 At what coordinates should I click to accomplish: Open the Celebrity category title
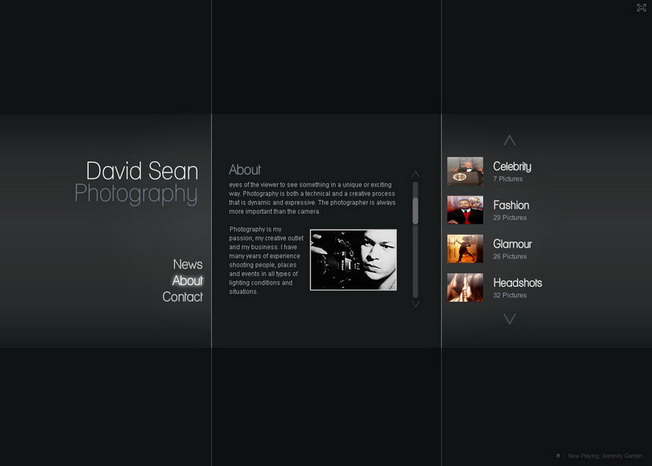coord(512,166)
